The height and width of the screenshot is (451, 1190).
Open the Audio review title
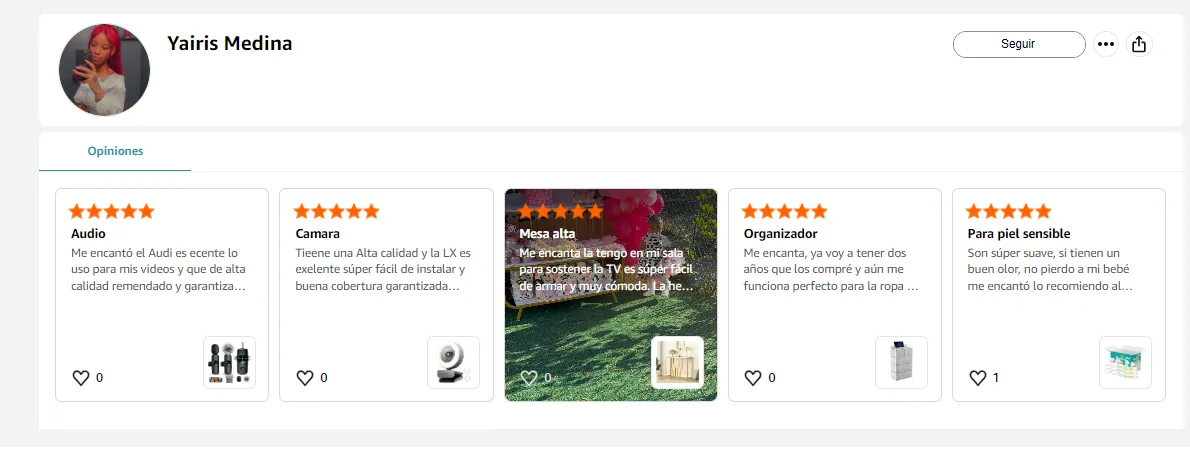(x=88, y=233)
